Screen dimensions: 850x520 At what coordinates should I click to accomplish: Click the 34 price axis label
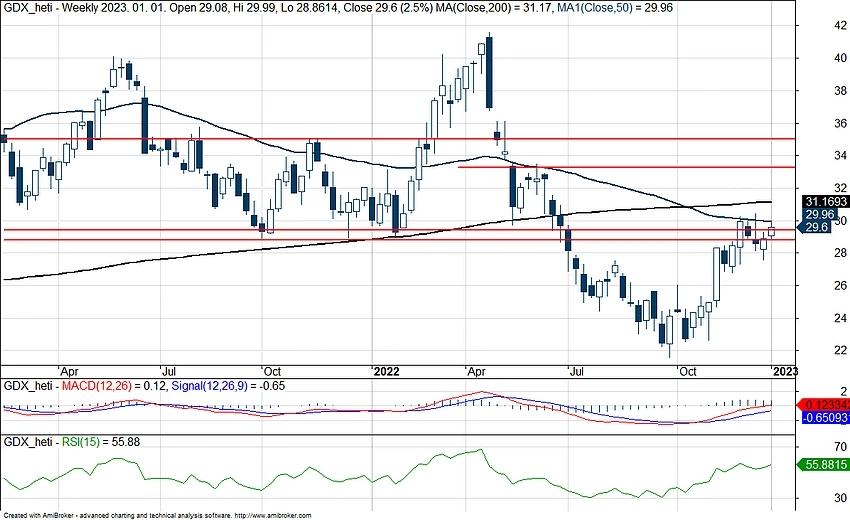tap(840, 156)
